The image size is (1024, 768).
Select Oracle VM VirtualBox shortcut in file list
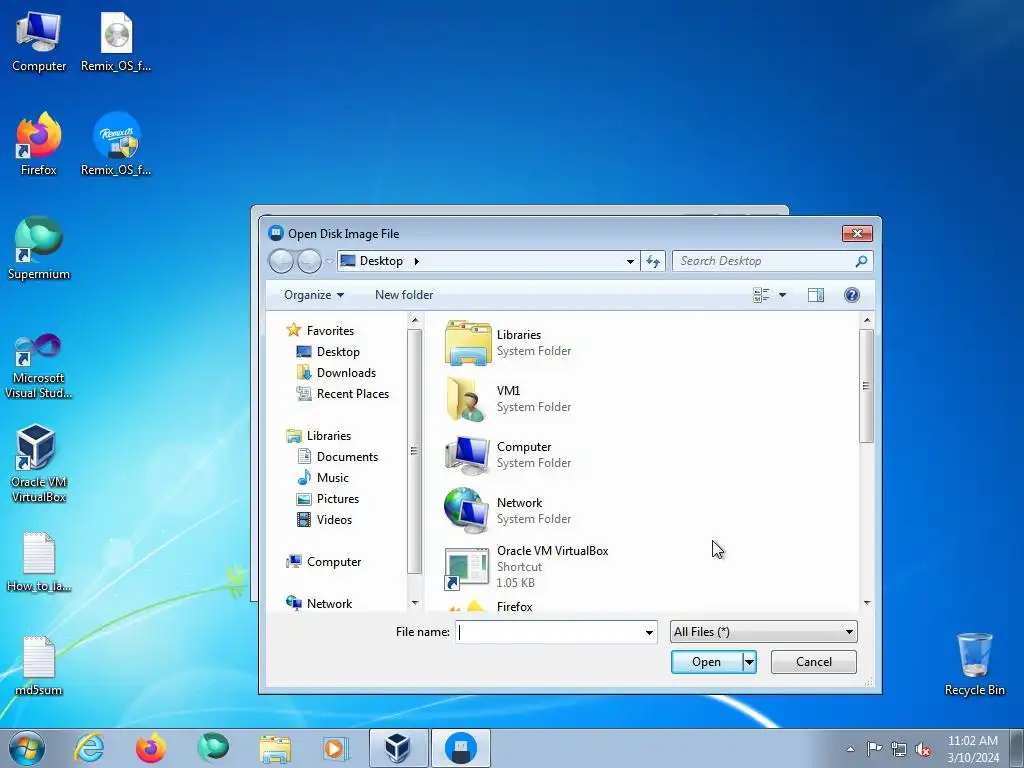[526, 567]
